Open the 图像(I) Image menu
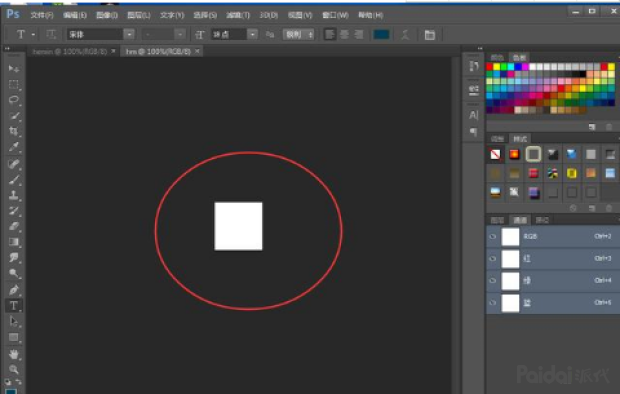The height and width of the screenshot is (394, 620). 107,15
